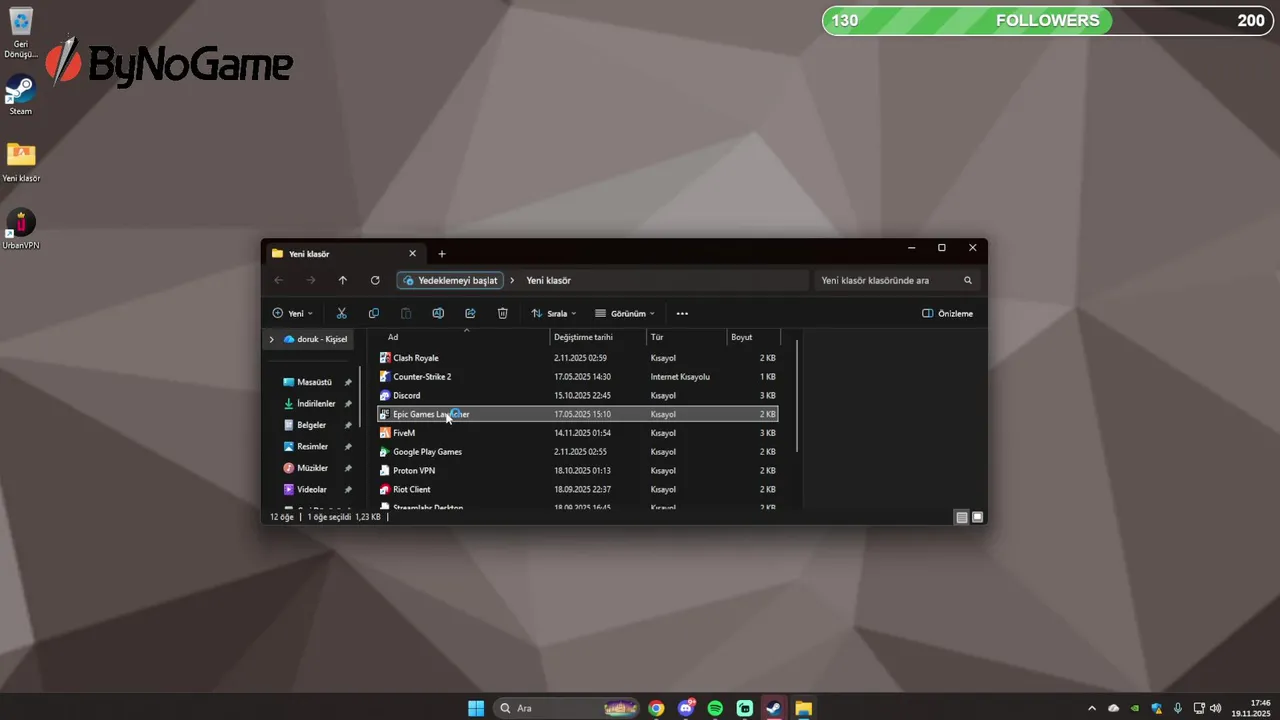Click the Share icon in Explorer toolbar
This screenshot has width=1280, height=720.
(x=470, y=313)
